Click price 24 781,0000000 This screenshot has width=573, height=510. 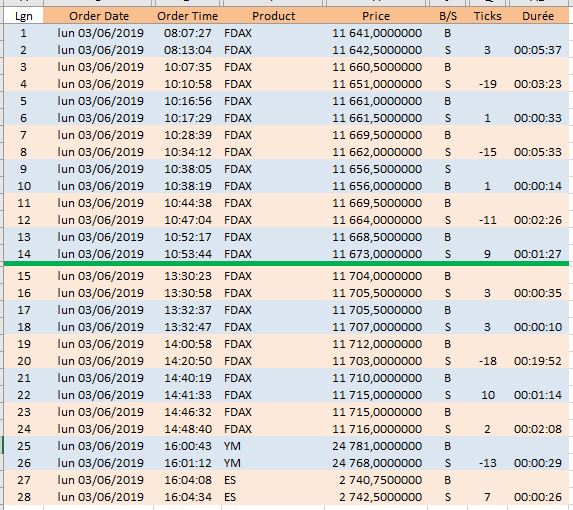point(377,446)
